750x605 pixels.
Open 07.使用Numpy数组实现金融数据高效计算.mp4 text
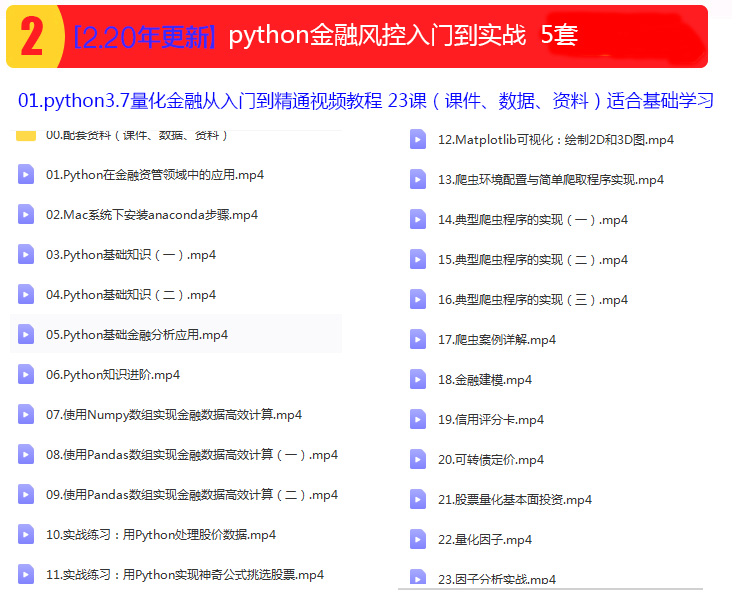click(x=174, y=415)
